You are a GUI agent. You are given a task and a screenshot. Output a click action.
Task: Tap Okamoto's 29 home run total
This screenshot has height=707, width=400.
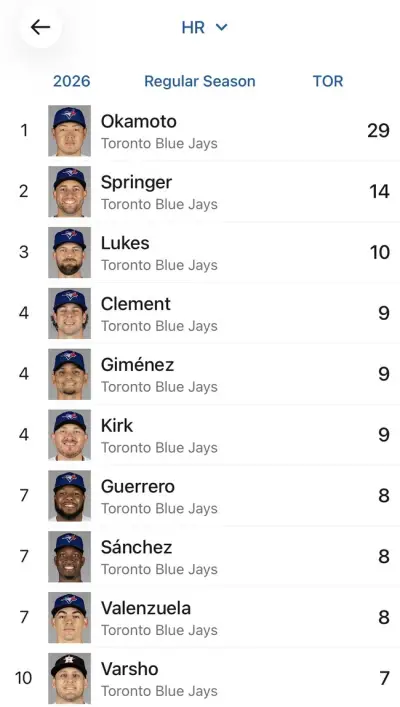pyautogui.click(x=378, y=131)
